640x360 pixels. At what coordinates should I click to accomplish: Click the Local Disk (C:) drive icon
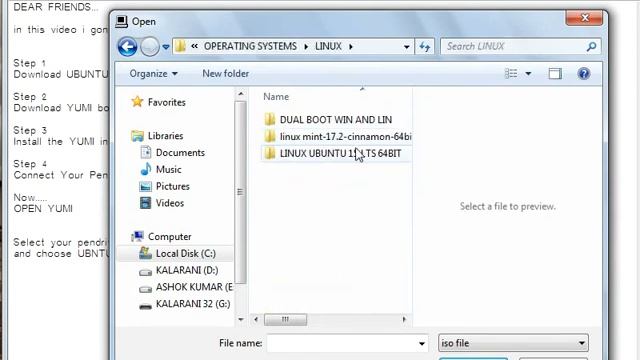pos(145,253)
